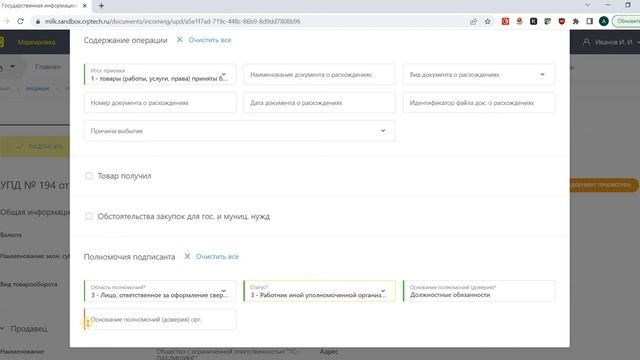The height and width of the screenshot is (360, 640).
Task: Click X icon beside Содержание операции
Action: point(180,40)
